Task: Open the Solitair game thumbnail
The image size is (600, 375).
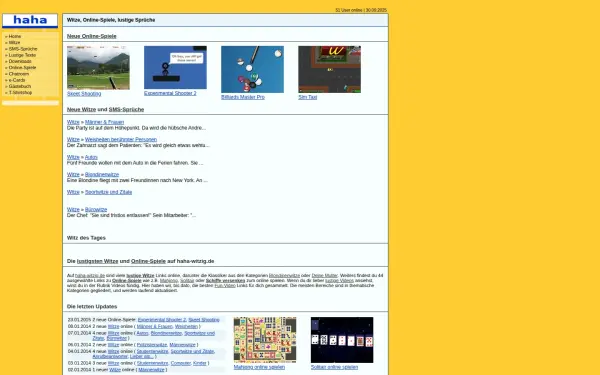Action: coord(342,340)
